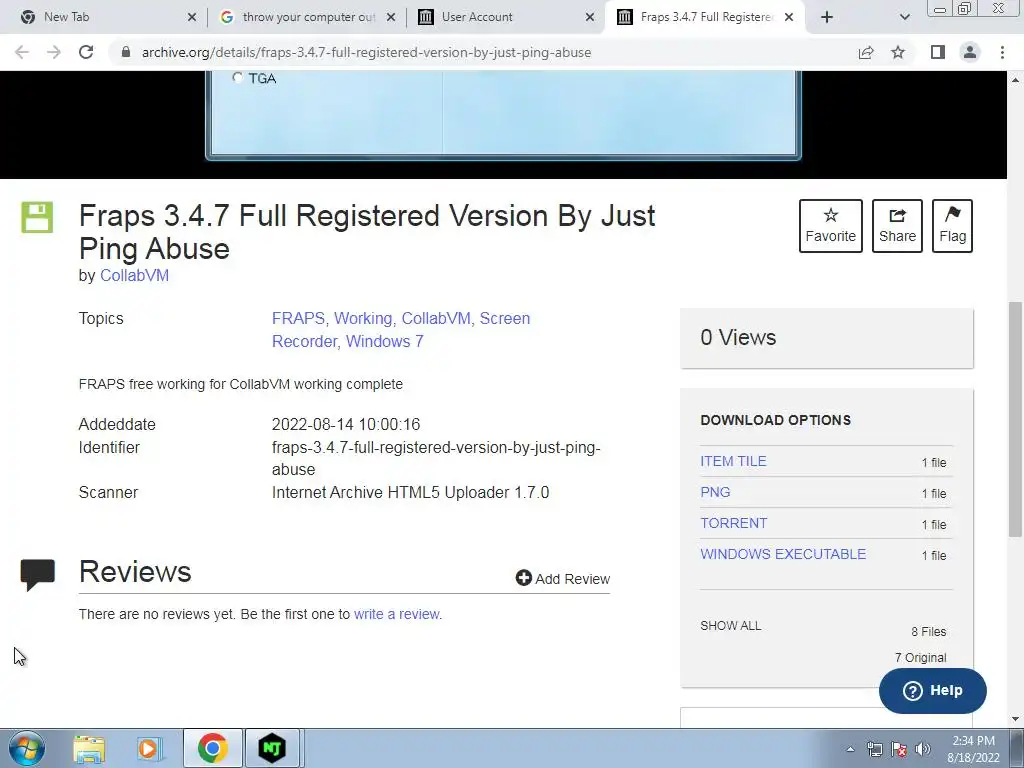Viewport: 1024px width, 768px height.
Task: Open Windows Media Player from taskbar
Action: coord(150,748)
